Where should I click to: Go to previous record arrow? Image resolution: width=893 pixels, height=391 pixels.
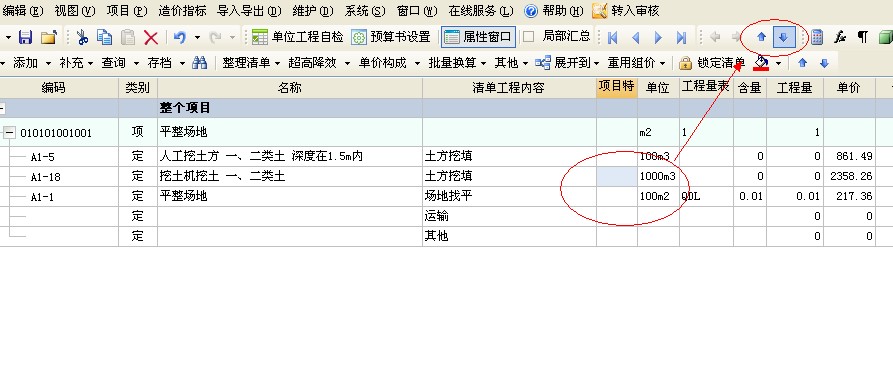[636, 38]
